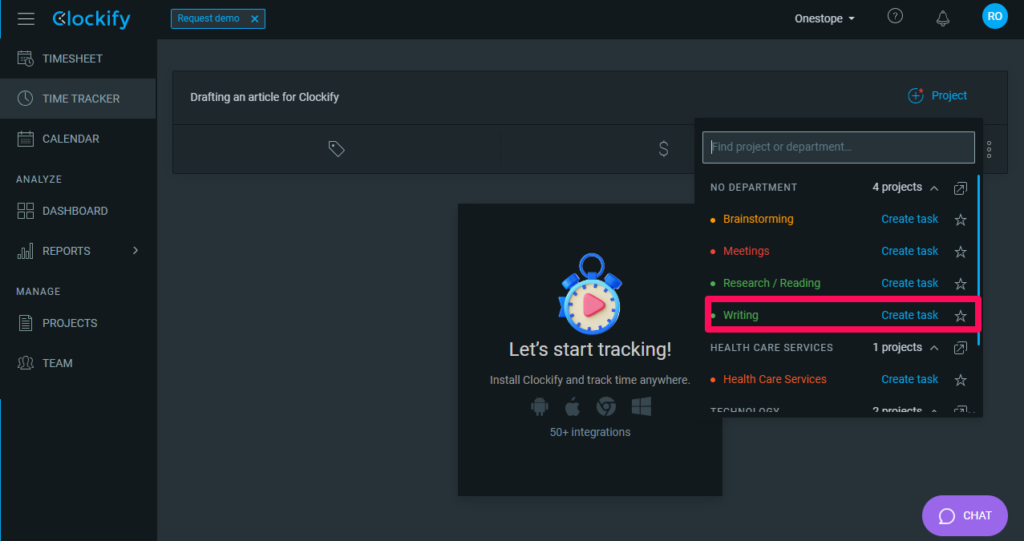Create task for Brainstorming
1024x541 pixels.
pos(909,219)
